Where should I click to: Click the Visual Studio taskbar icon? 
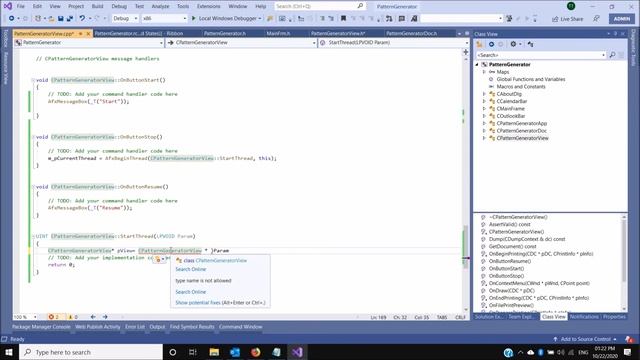[297, 352]
